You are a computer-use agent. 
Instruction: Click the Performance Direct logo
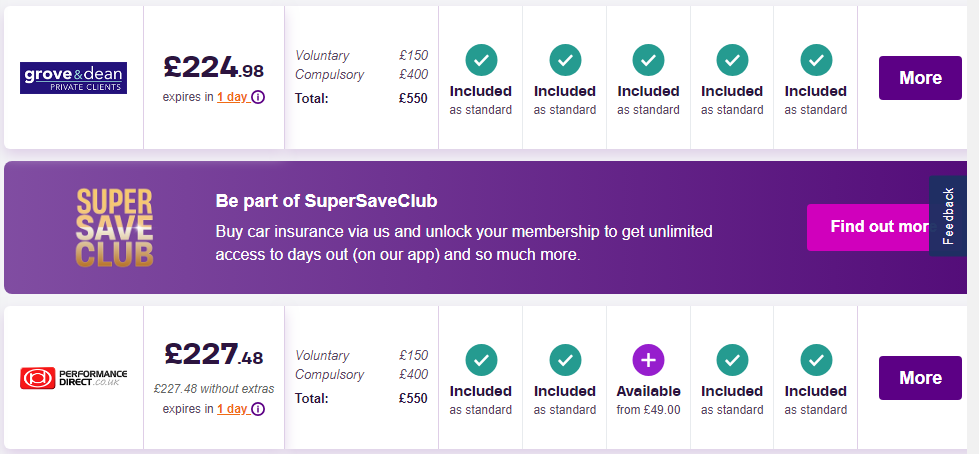coord(74,378)
